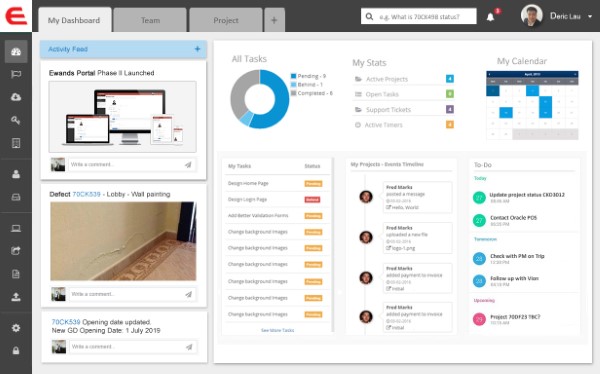This screenshot has height=374, width=600.
Task: Open notifications bell icon
Action: click(x=490, y=17)
